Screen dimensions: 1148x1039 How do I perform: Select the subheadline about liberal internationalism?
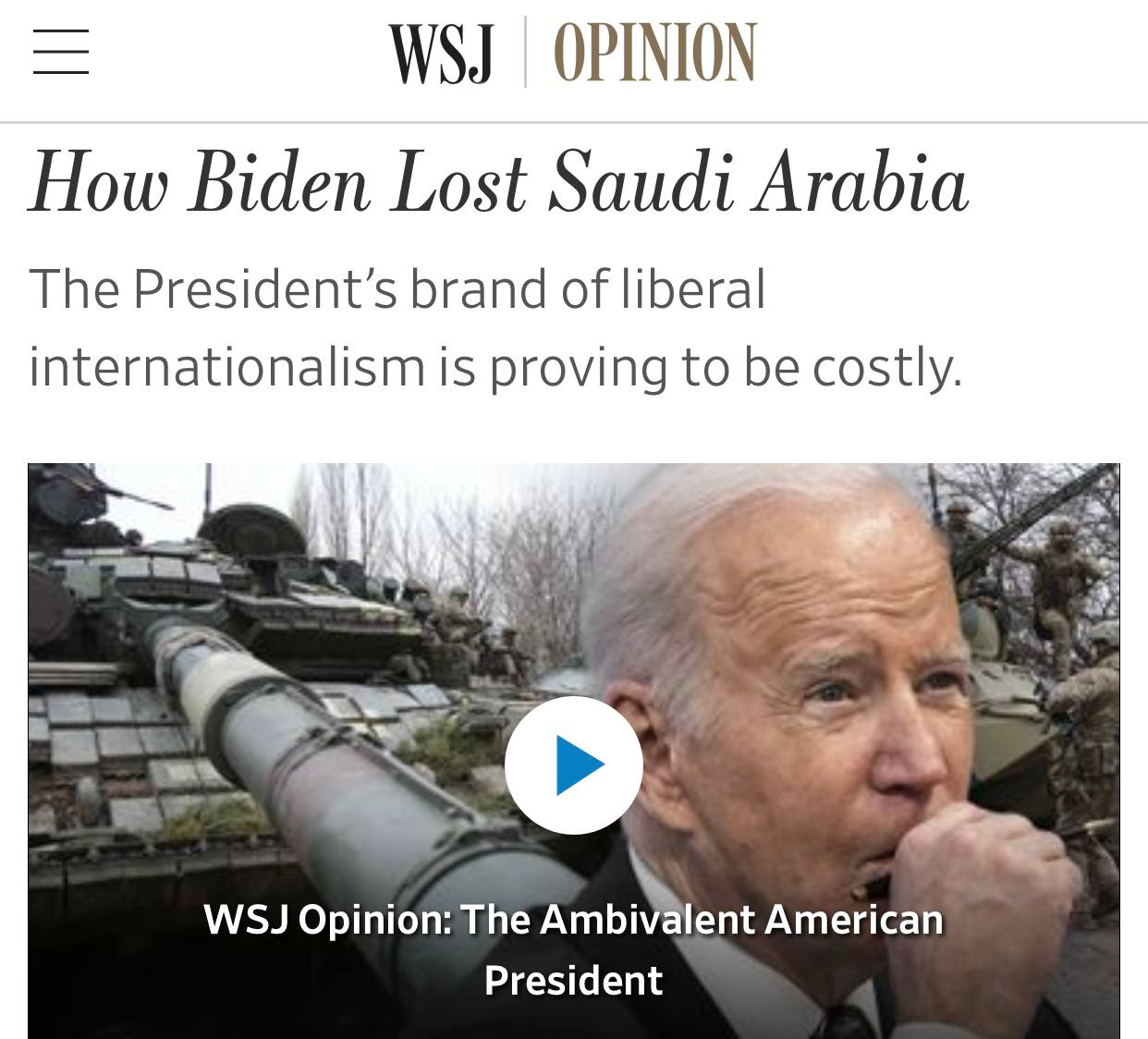coord(495,327)
